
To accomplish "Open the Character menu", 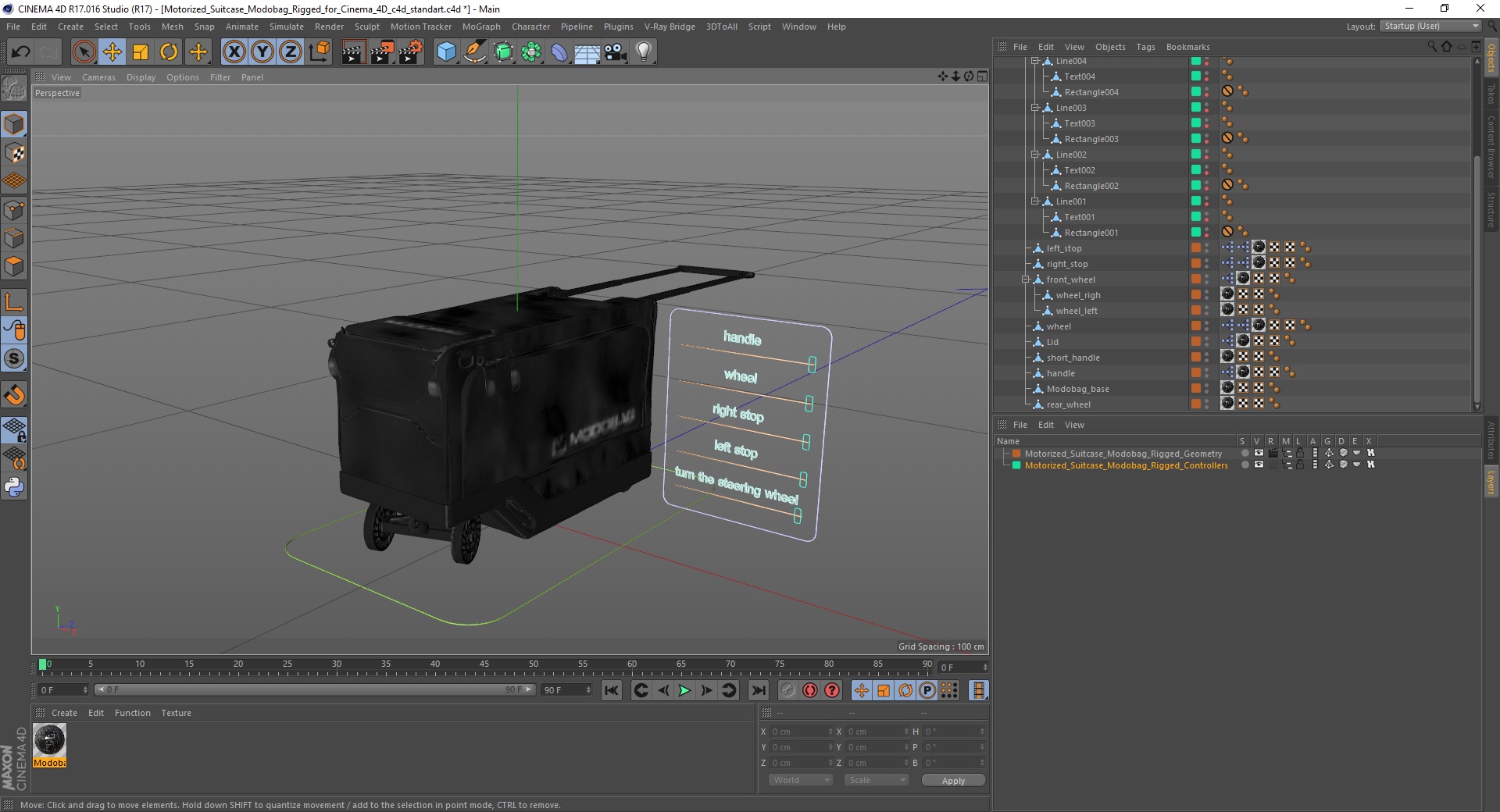I will click(x=531, y=27).
